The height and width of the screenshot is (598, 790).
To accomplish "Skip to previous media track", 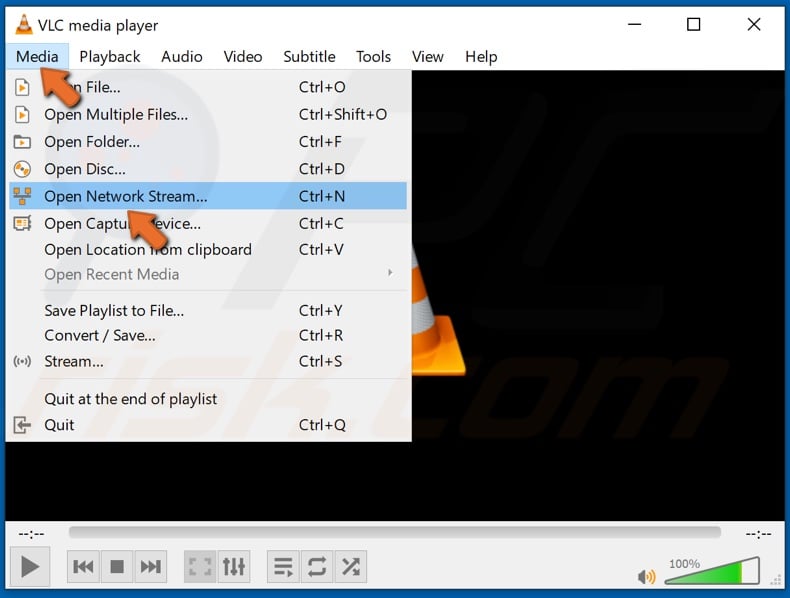I will [x=84, y=567].
